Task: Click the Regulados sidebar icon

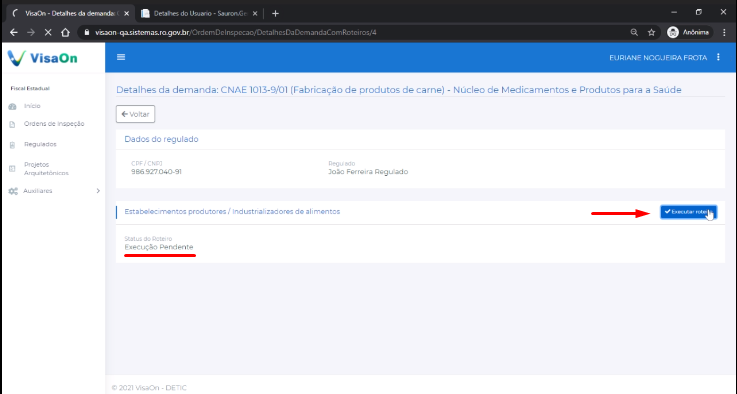Action: [13, 145]
